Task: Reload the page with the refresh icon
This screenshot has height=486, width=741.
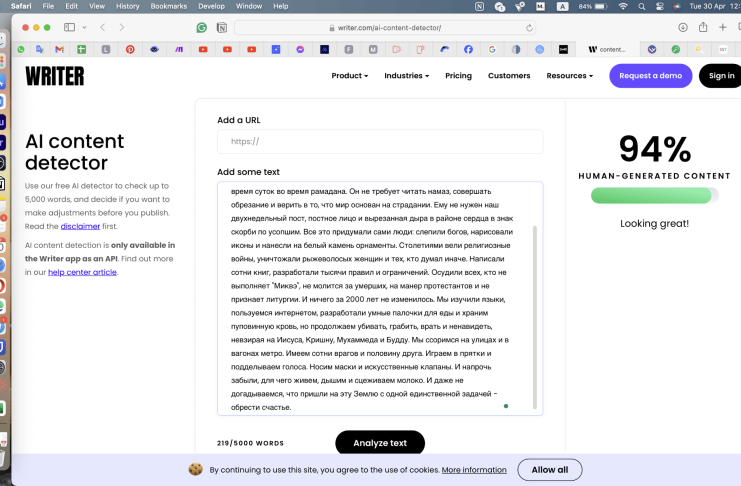Action: click(529, 28)
